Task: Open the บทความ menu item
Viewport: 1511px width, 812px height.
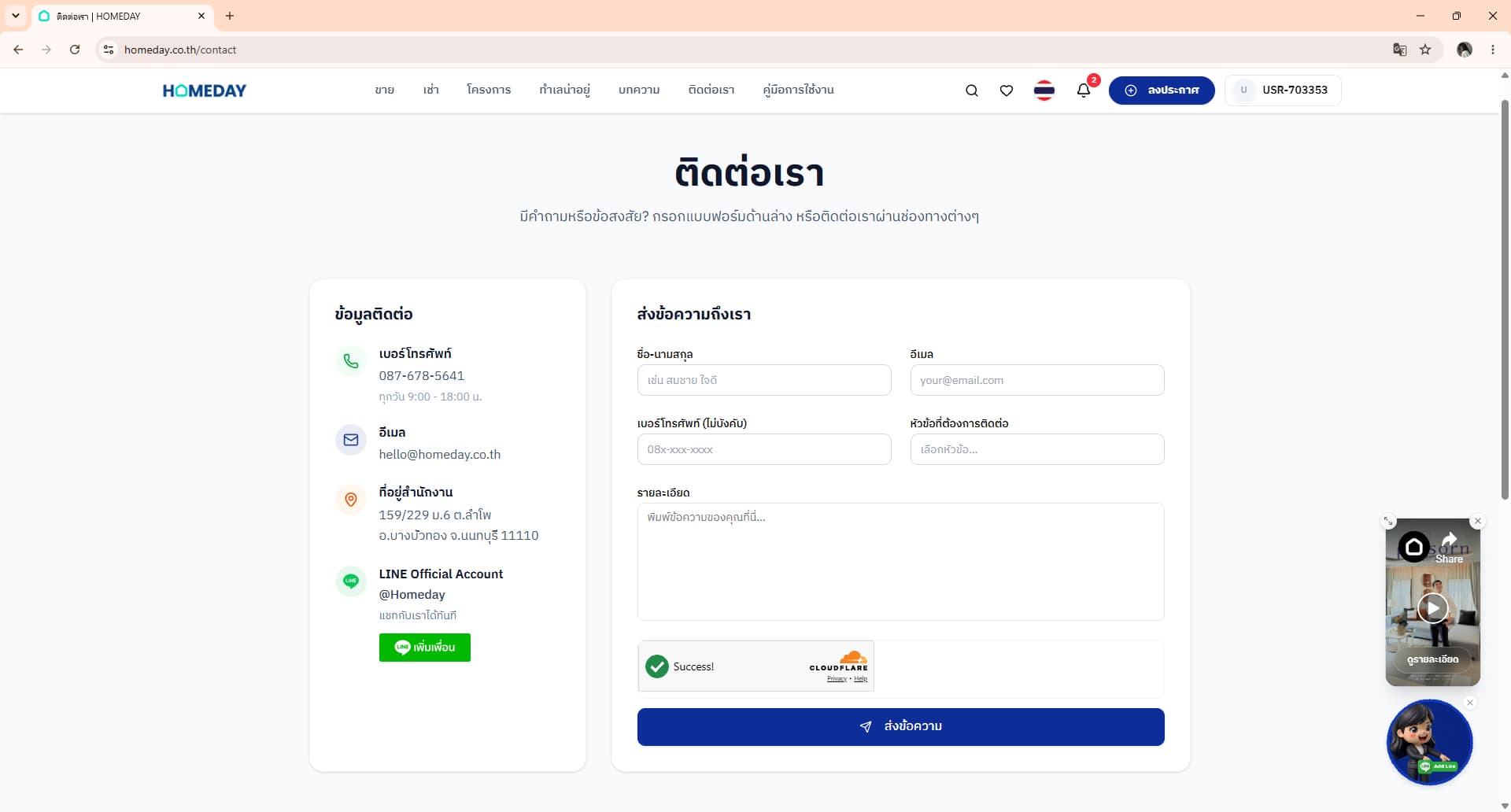Action: pos(639,90)
